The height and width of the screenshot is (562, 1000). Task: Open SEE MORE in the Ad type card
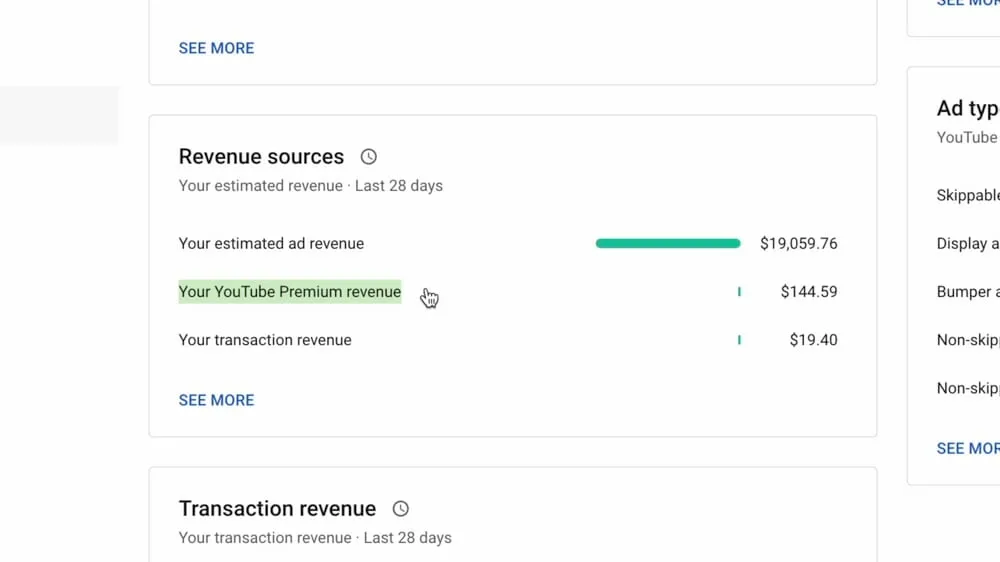click(967, 448)
